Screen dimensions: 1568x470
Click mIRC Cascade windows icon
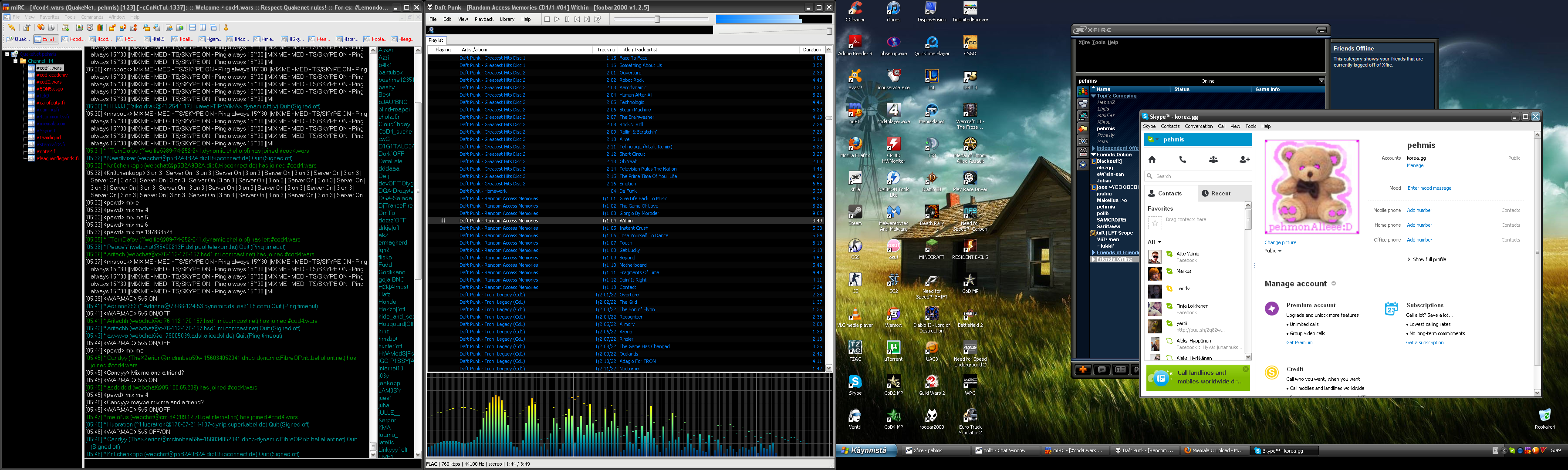pyautogui.click(x=213, y=28)
